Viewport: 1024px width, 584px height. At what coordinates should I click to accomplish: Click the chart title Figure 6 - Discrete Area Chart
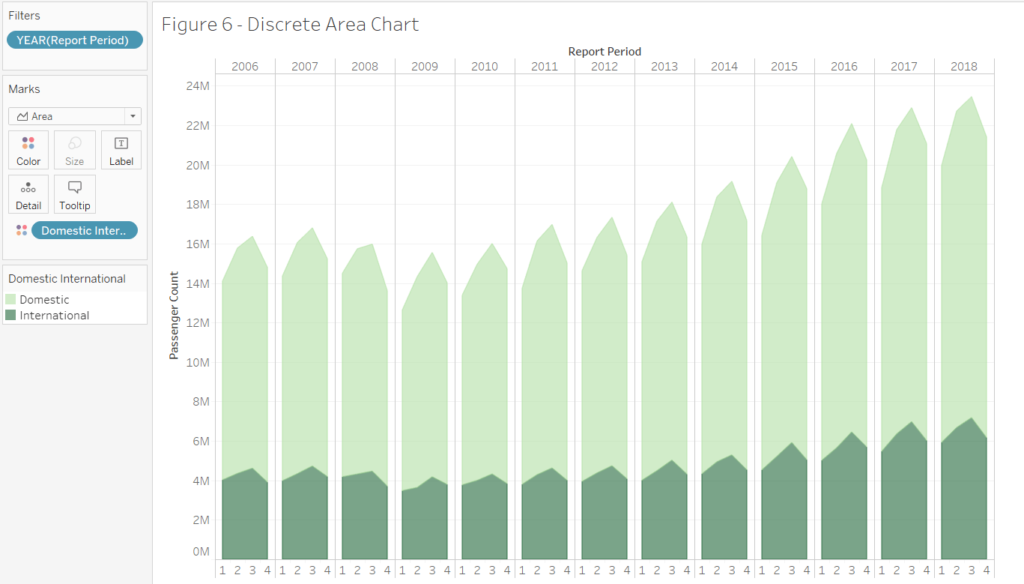tap(290, 24)
